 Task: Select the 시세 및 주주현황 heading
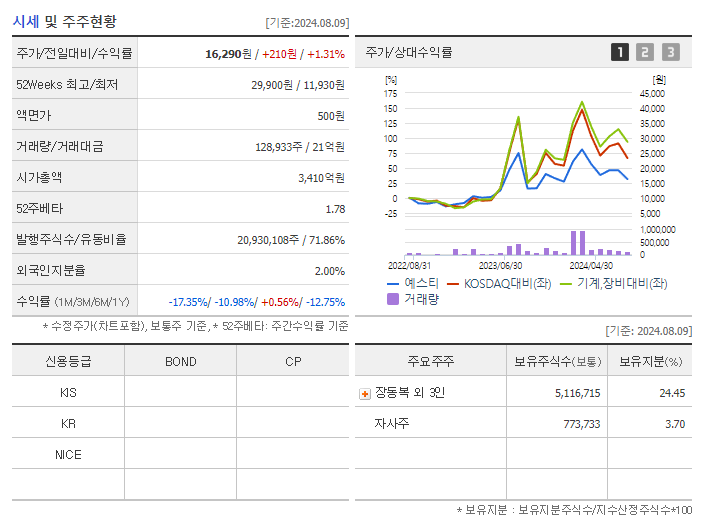coord(65,21)
